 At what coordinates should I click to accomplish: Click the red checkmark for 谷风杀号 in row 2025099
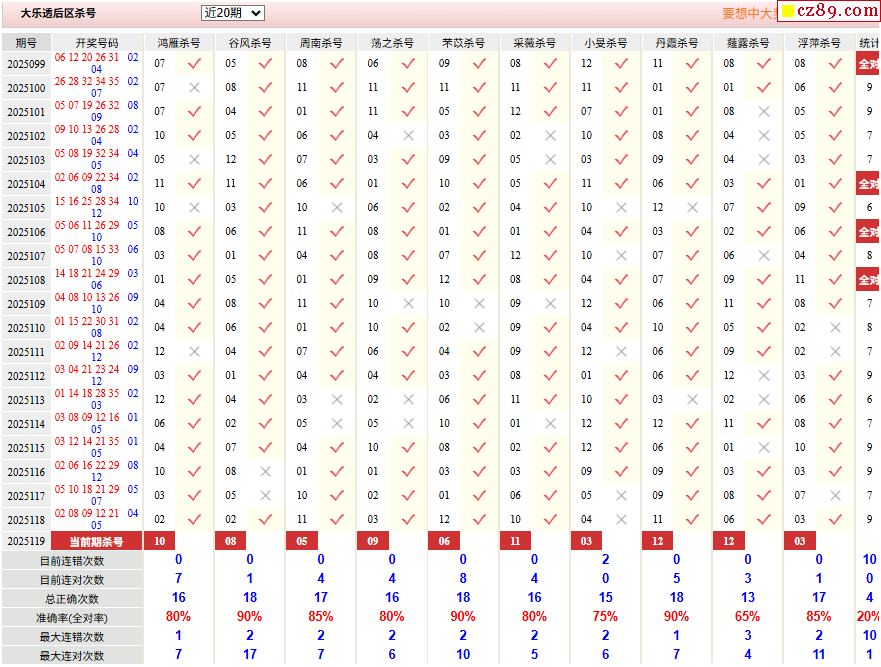[265, 63]
